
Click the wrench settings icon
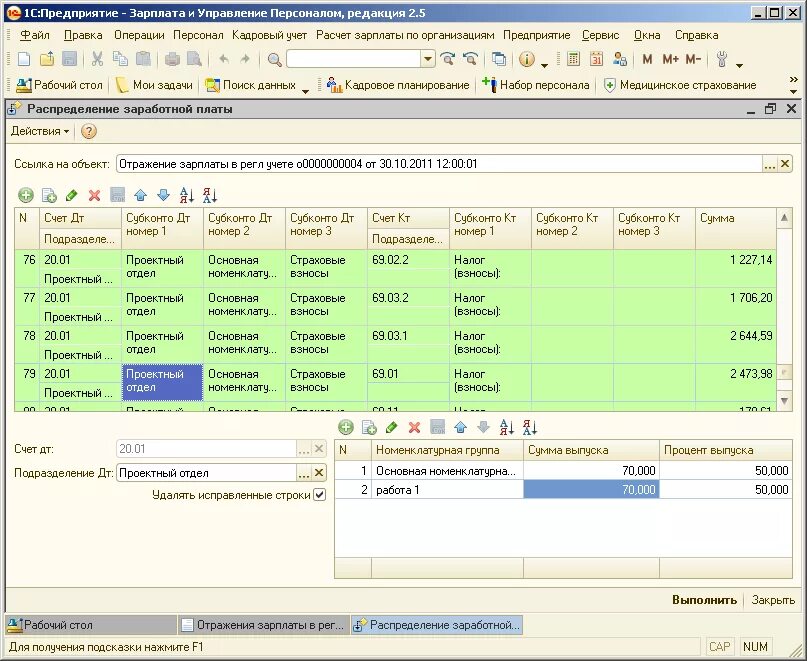[x=722, y=59]
